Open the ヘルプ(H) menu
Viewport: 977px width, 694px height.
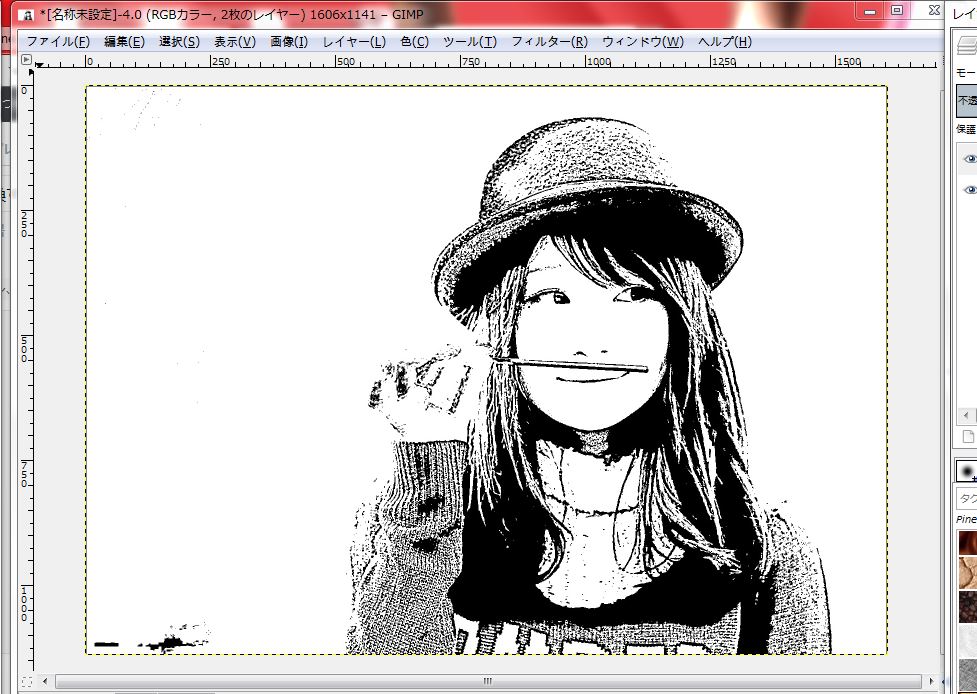pos(725,42)
